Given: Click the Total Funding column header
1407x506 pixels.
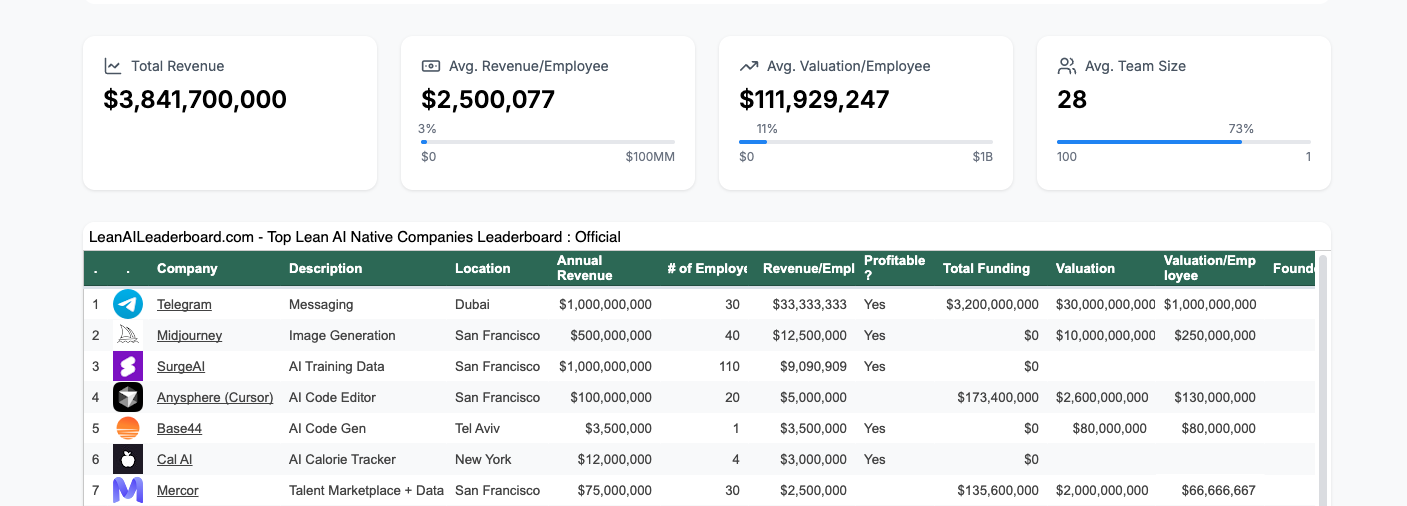Looking at the screenshot, I should click(x=986, y=268).
